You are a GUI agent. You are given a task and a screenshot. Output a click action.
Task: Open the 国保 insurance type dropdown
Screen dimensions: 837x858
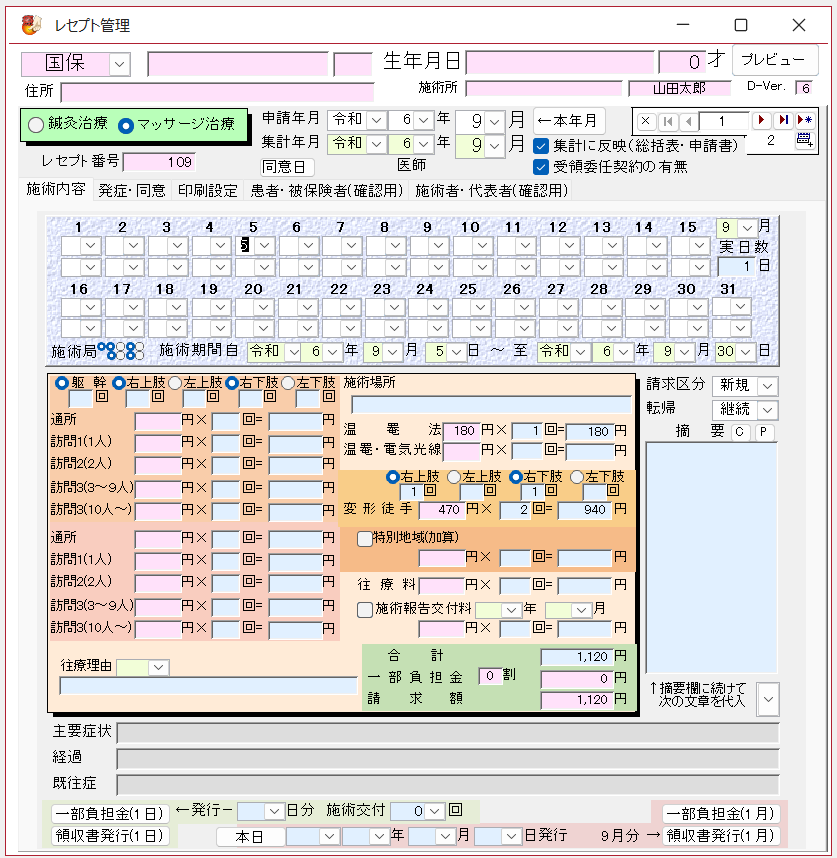click(119, 64)
